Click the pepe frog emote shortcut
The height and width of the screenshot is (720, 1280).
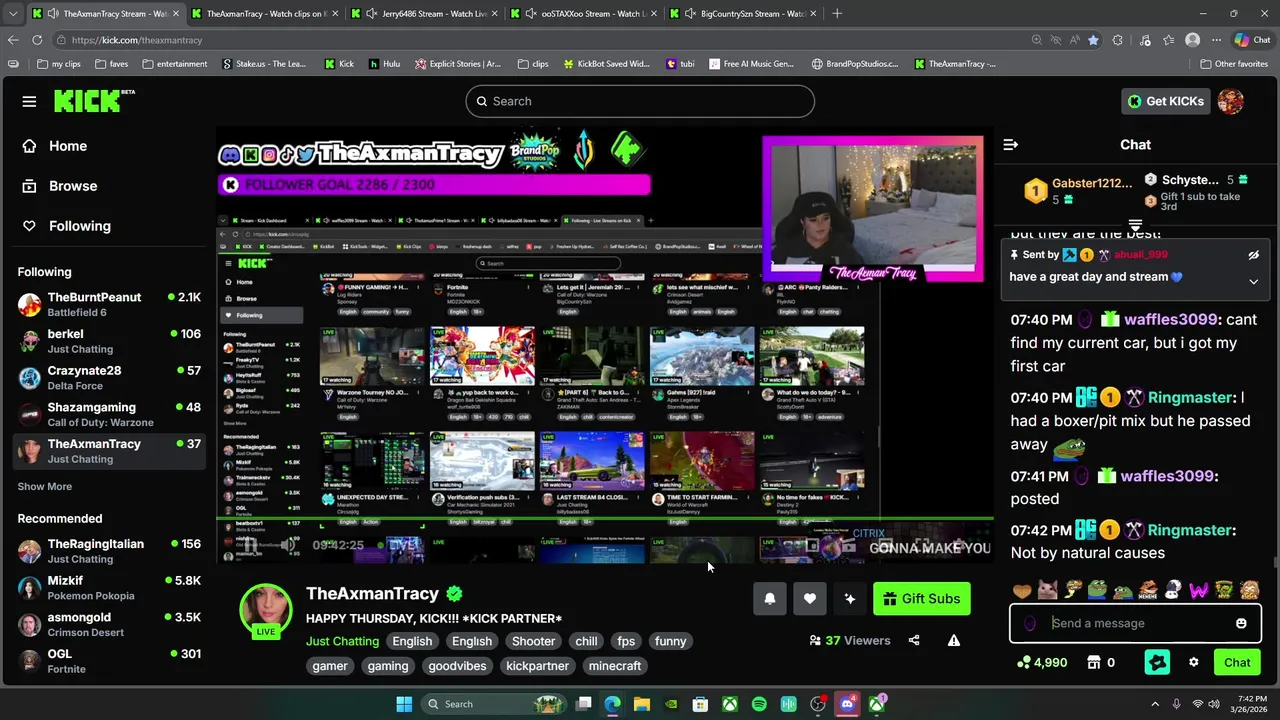pyautogui.click(x=1097, y=590)
